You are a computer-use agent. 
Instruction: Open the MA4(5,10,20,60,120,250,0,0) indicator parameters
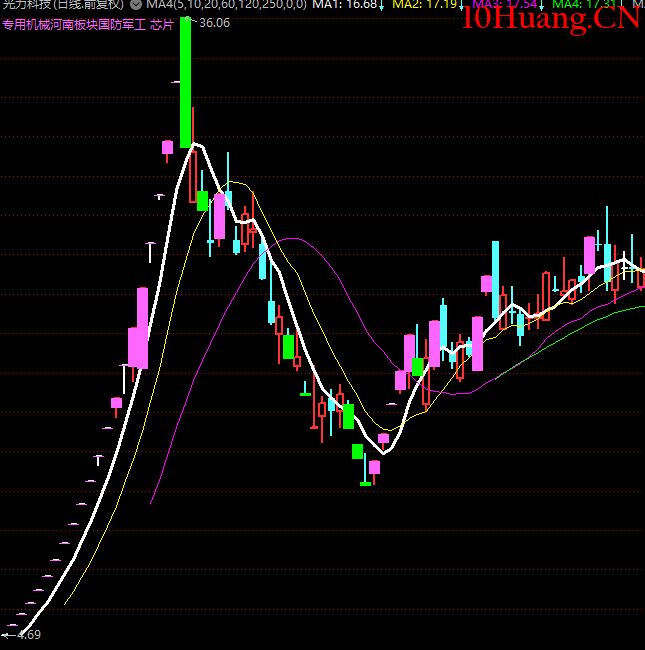coord(227,5)
